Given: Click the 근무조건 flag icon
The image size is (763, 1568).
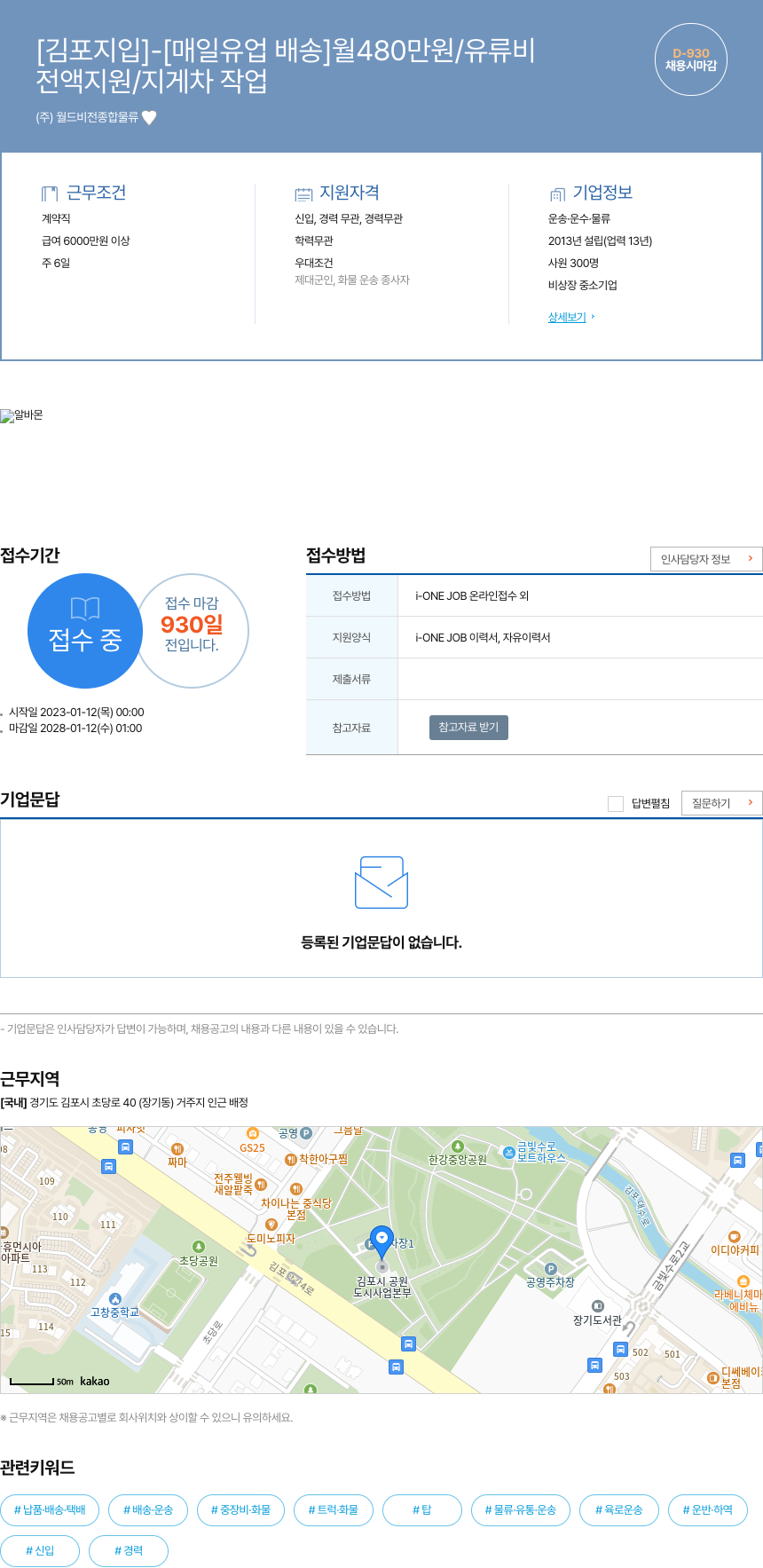Looking at the screenshot, I should pos(50,193).
